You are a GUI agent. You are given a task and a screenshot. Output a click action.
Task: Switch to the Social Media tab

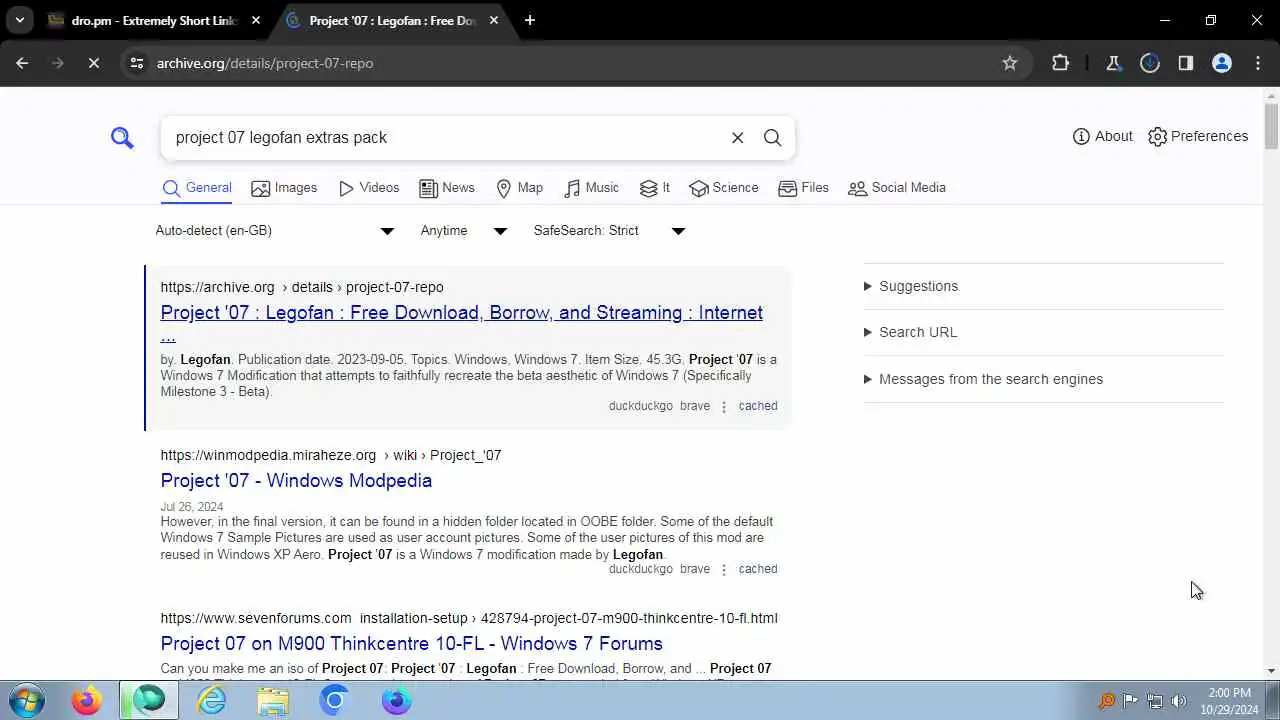[x=897, y=188]
